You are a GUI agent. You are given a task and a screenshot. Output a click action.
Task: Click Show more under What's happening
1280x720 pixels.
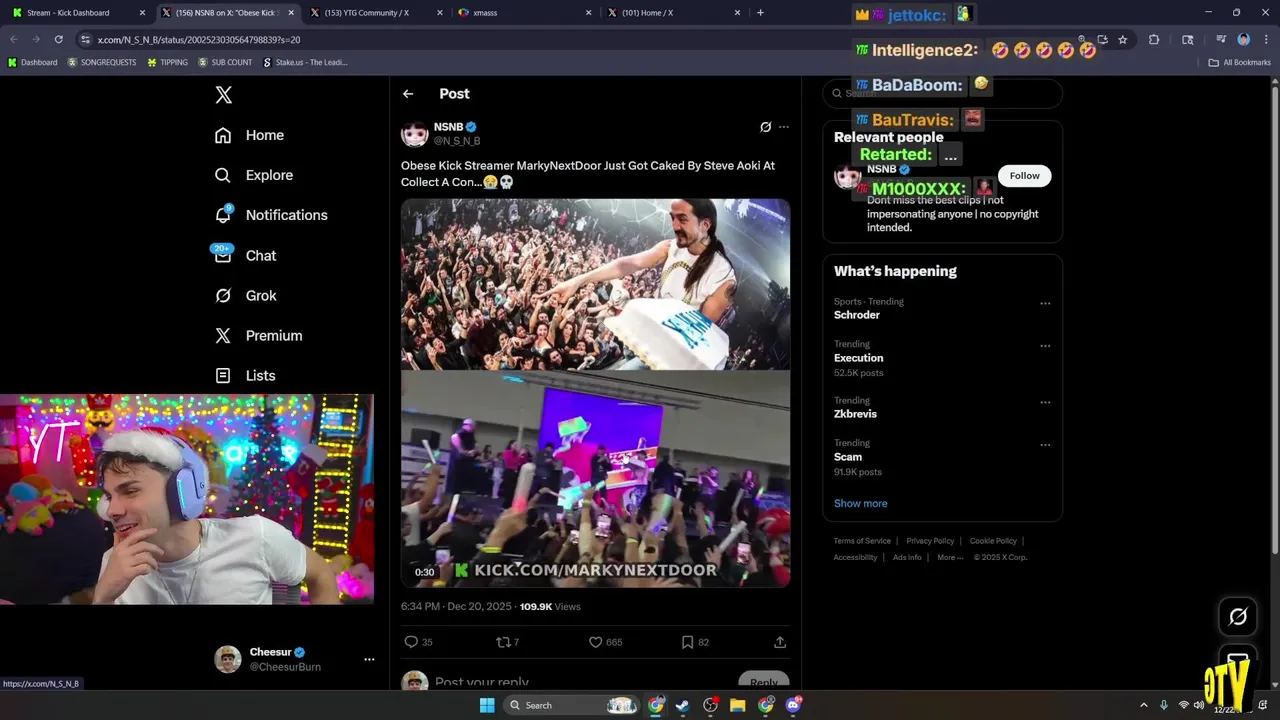click(x=860, y=503)
